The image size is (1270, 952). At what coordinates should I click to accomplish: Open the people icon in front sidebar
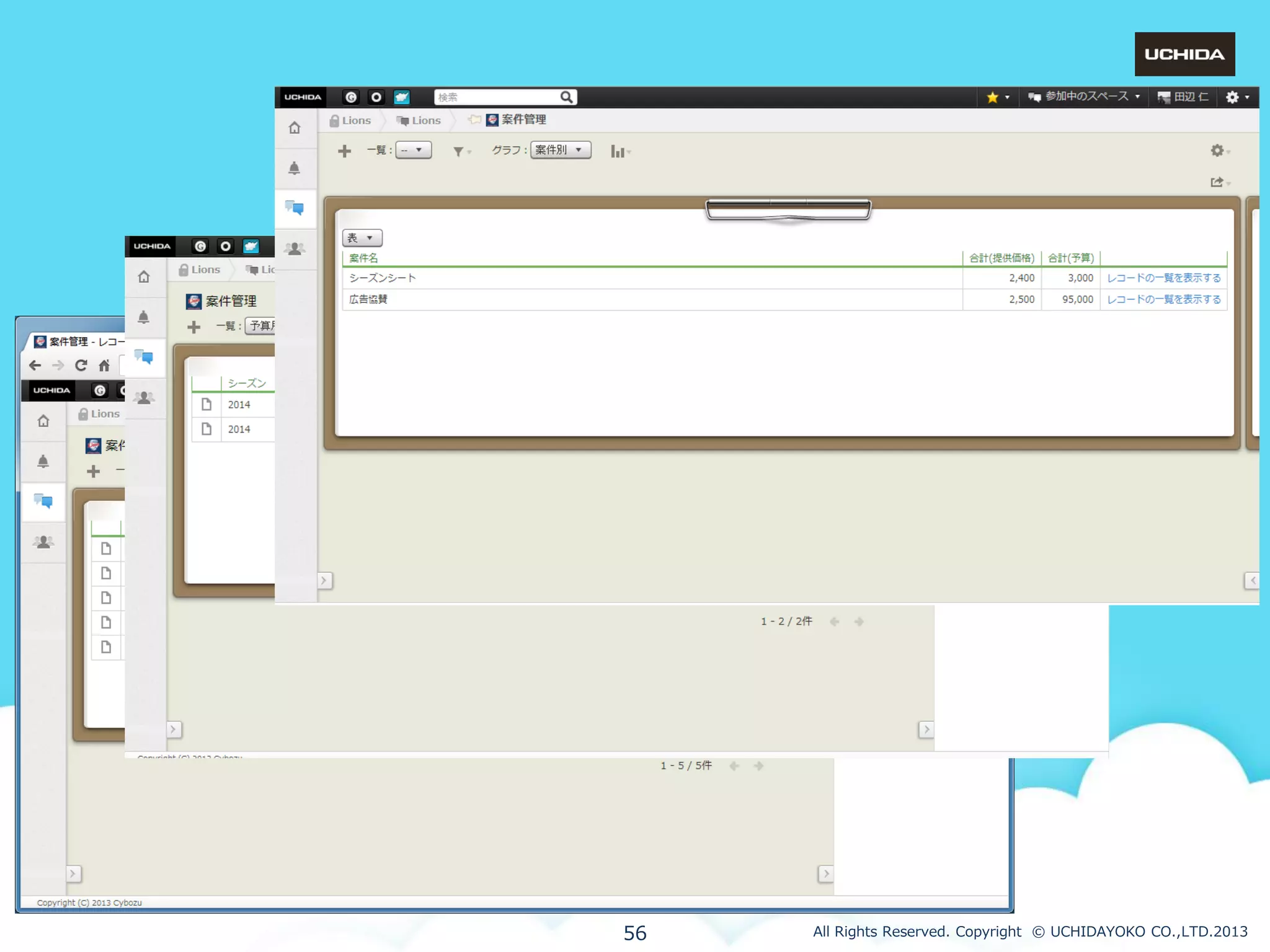point(295,249)
